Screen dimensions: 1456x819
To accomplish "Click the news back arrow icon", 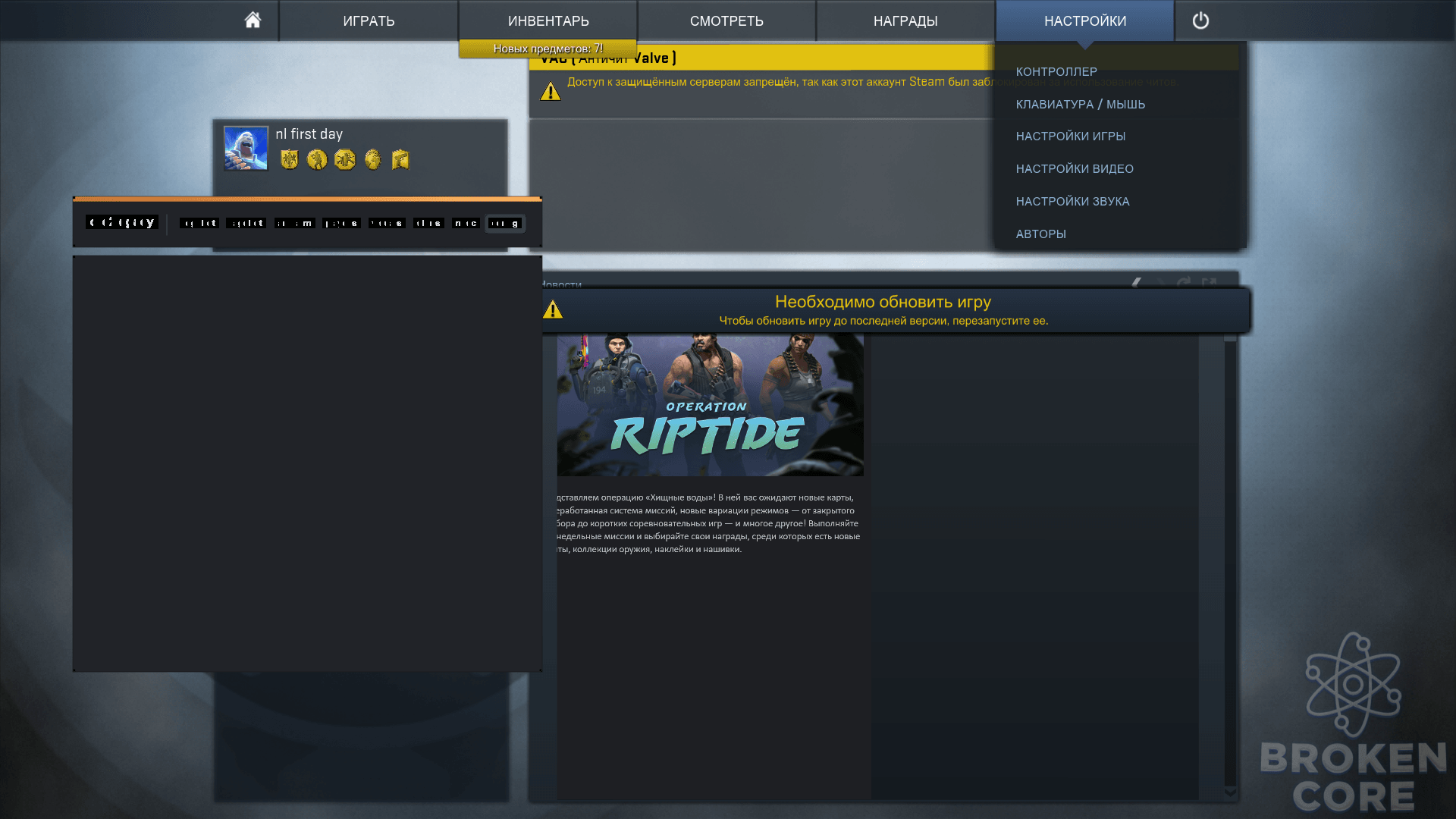I will (x=1136, y=283).
